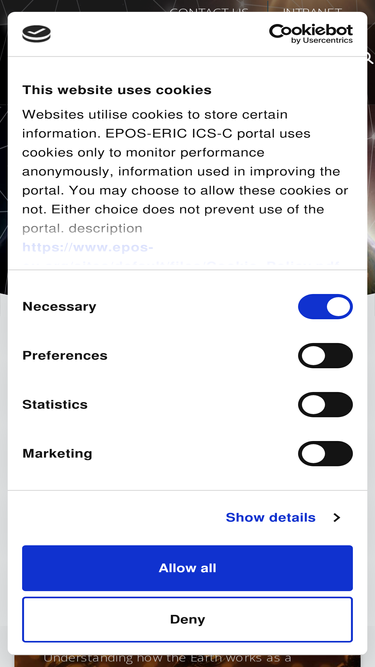Click the Allow all button
The width and height of the screenshot is (375, 667).
[188, 568]
